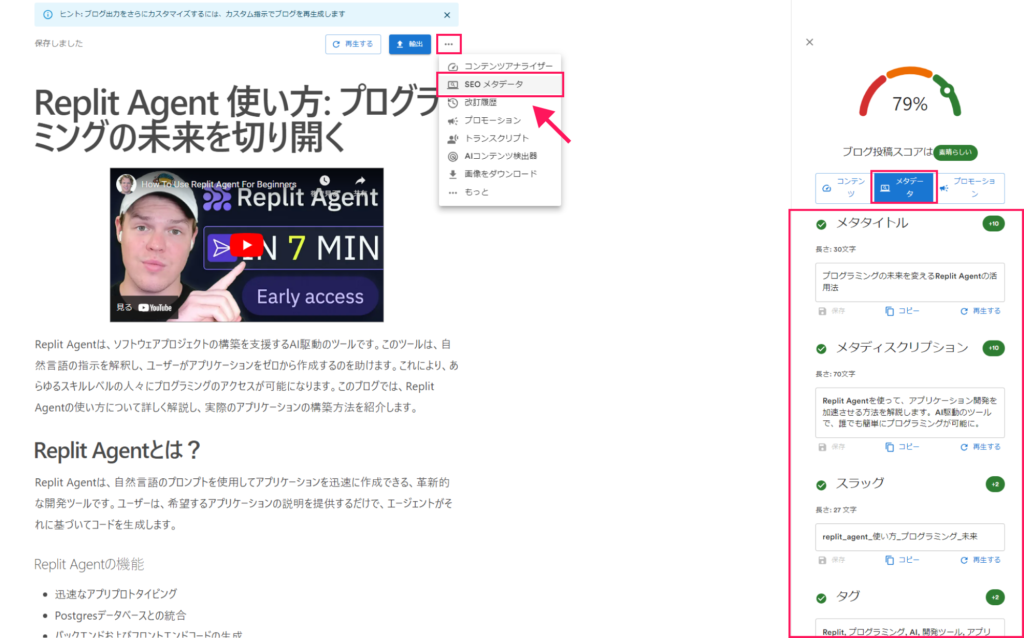Click the green check icon beside メタタイトル
1024x638 pixels.
point(822,225)
